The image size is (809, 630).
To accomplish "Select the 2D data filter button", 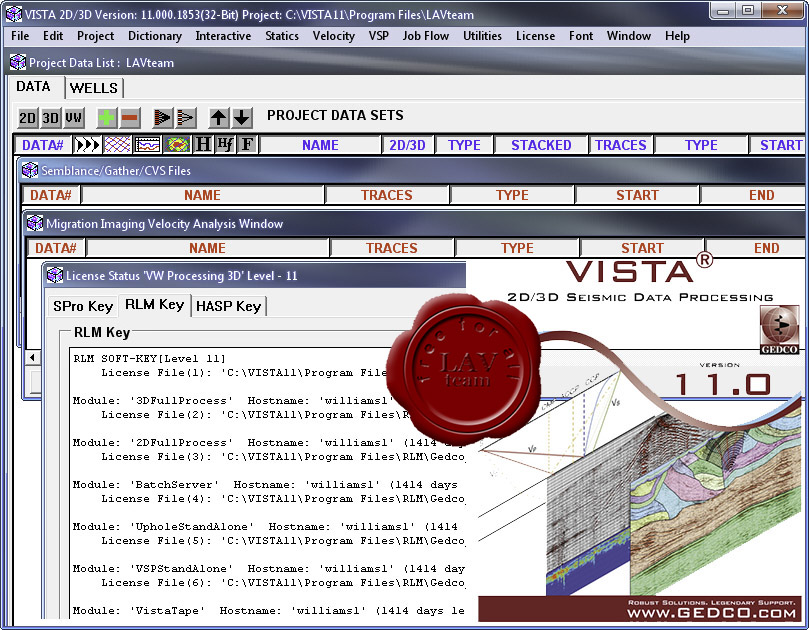I will click(27, 118).
